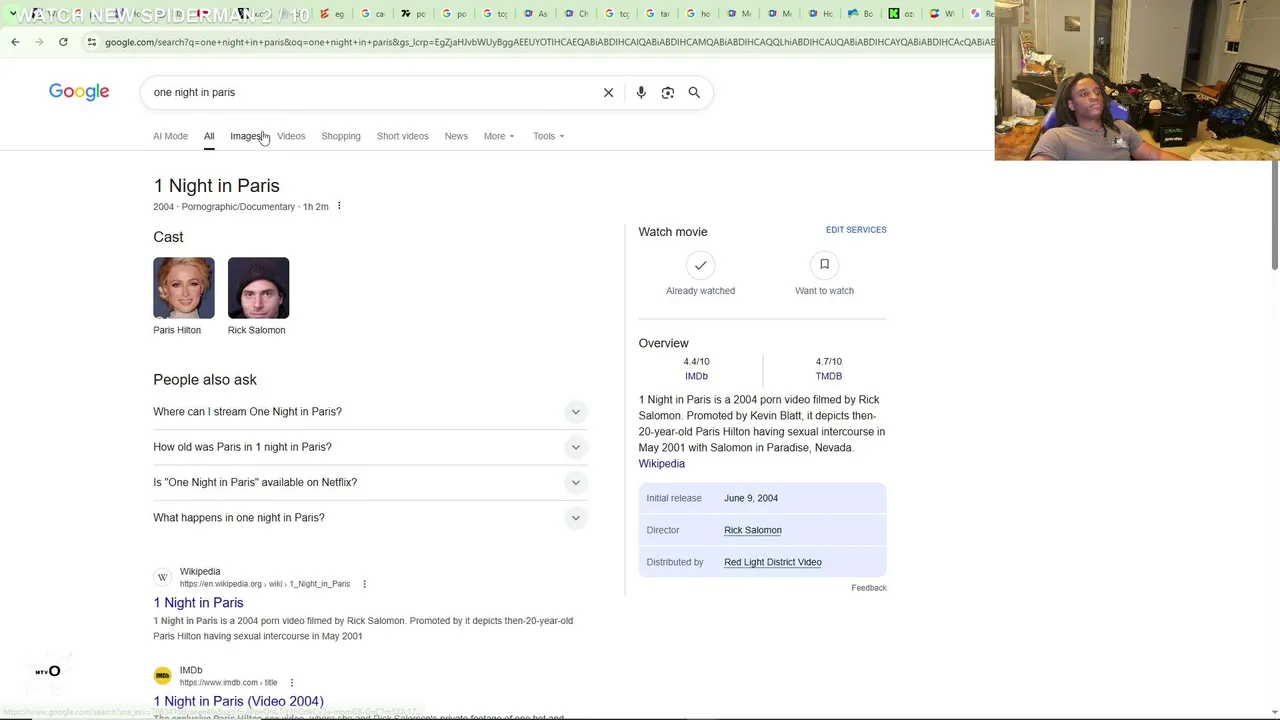Click the address bar URL

[x=548, y=42]
